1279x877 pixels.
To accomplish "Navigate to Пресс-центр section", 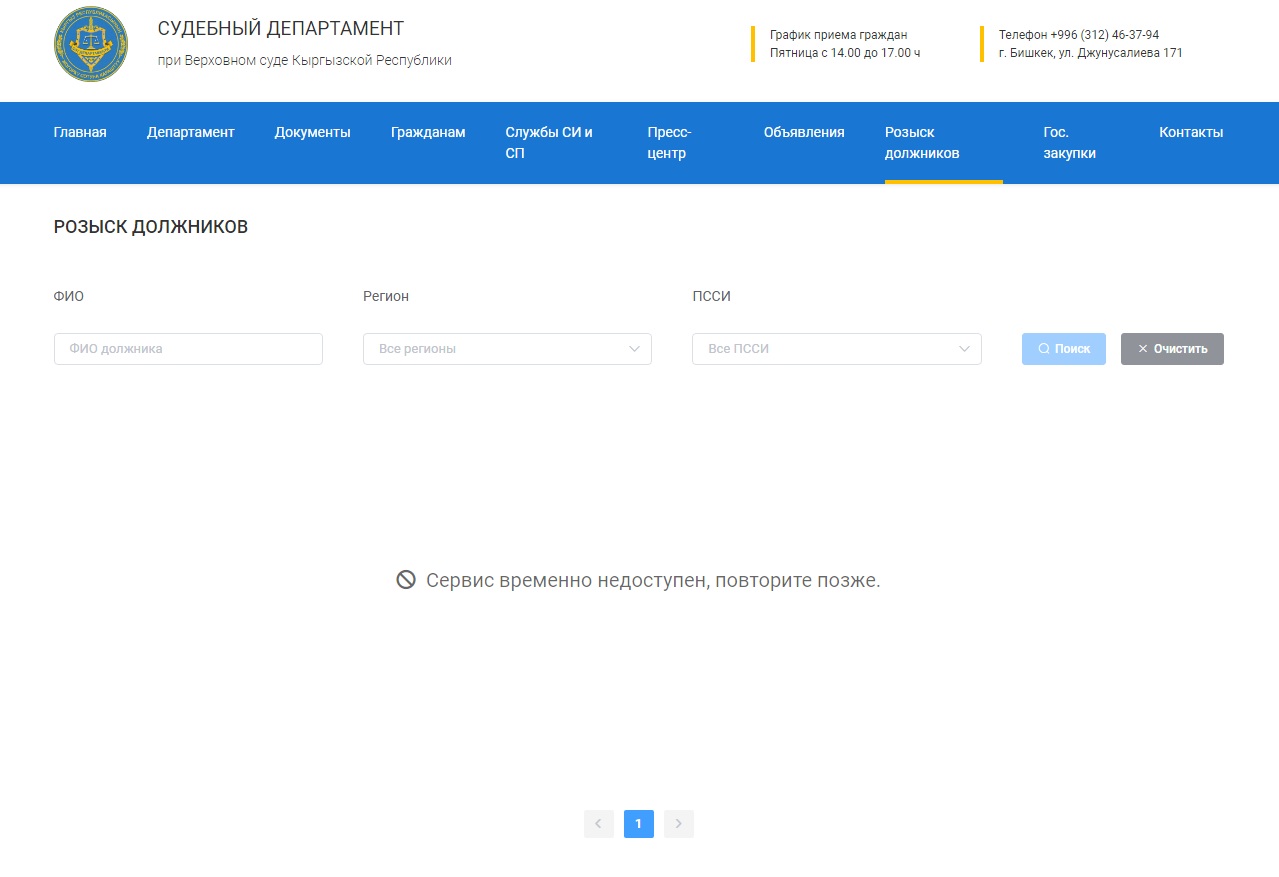I will [669, 143].
